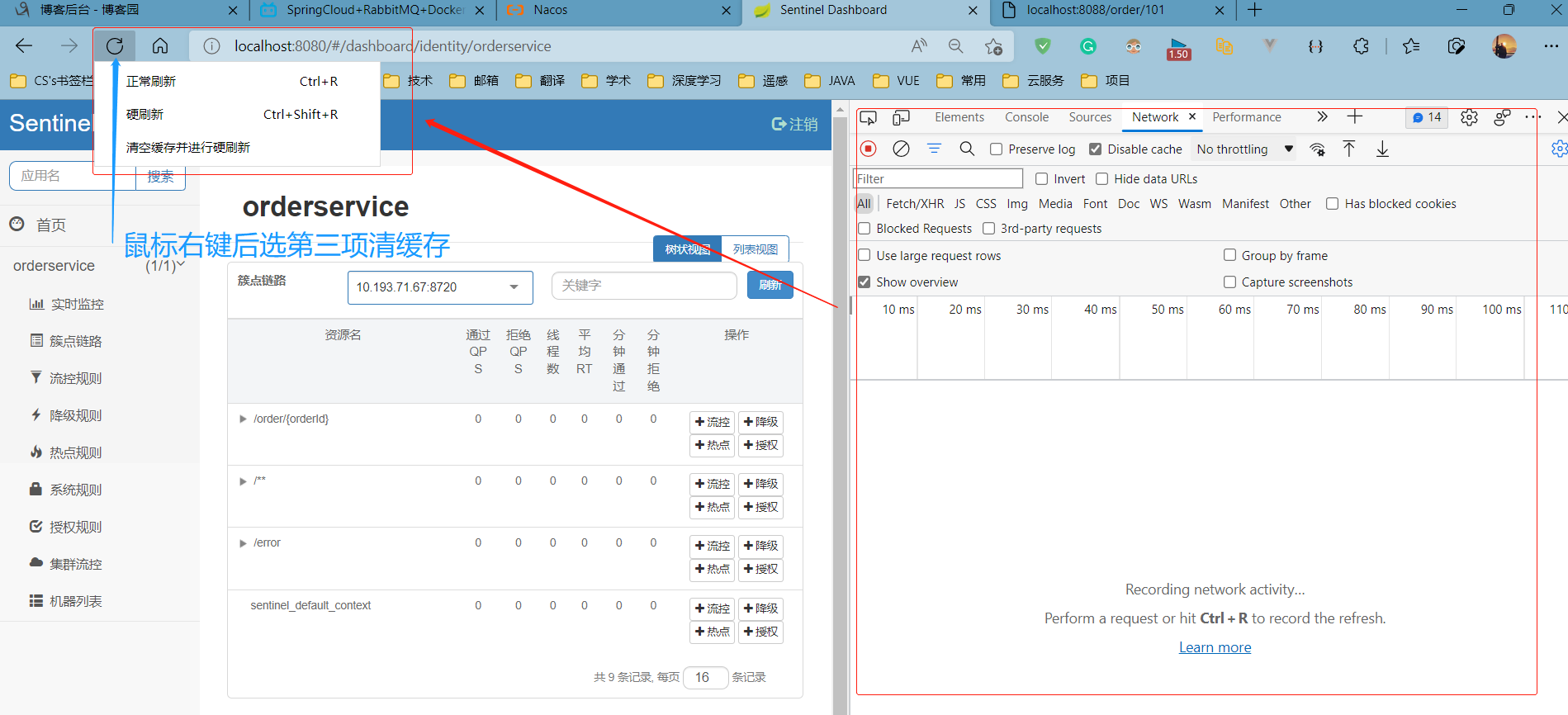This screenshot has height=715, width=1568.
Task: Stop recording network log
Action: [868, 149]
